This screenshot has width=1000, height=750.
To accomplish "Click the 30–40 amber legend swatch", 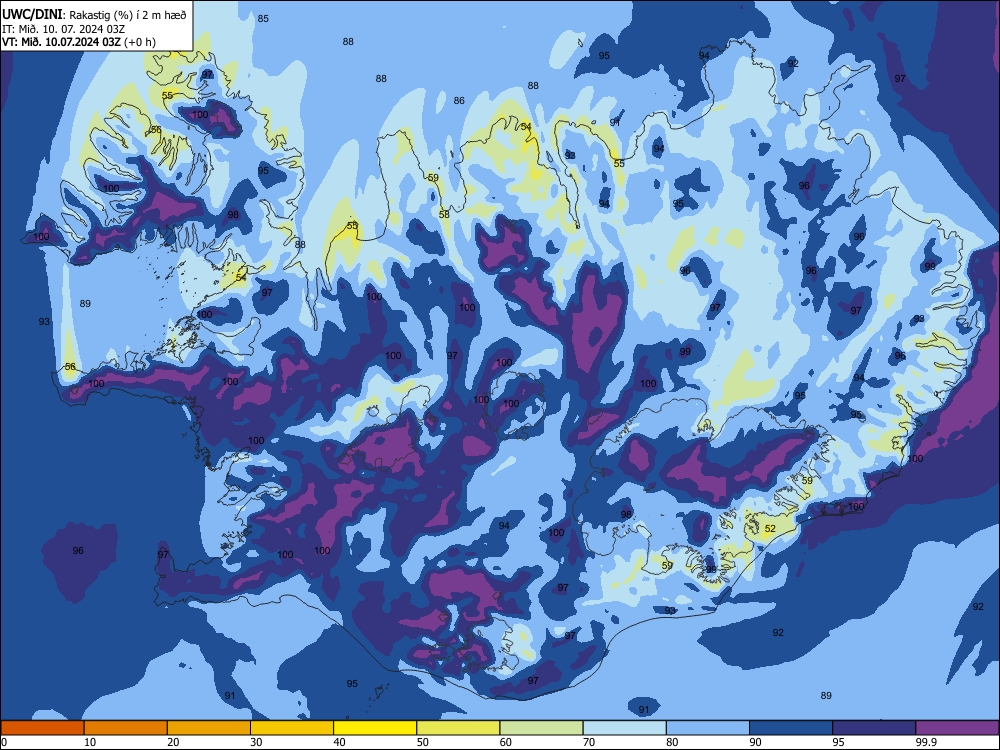I will tap(292, 728).
